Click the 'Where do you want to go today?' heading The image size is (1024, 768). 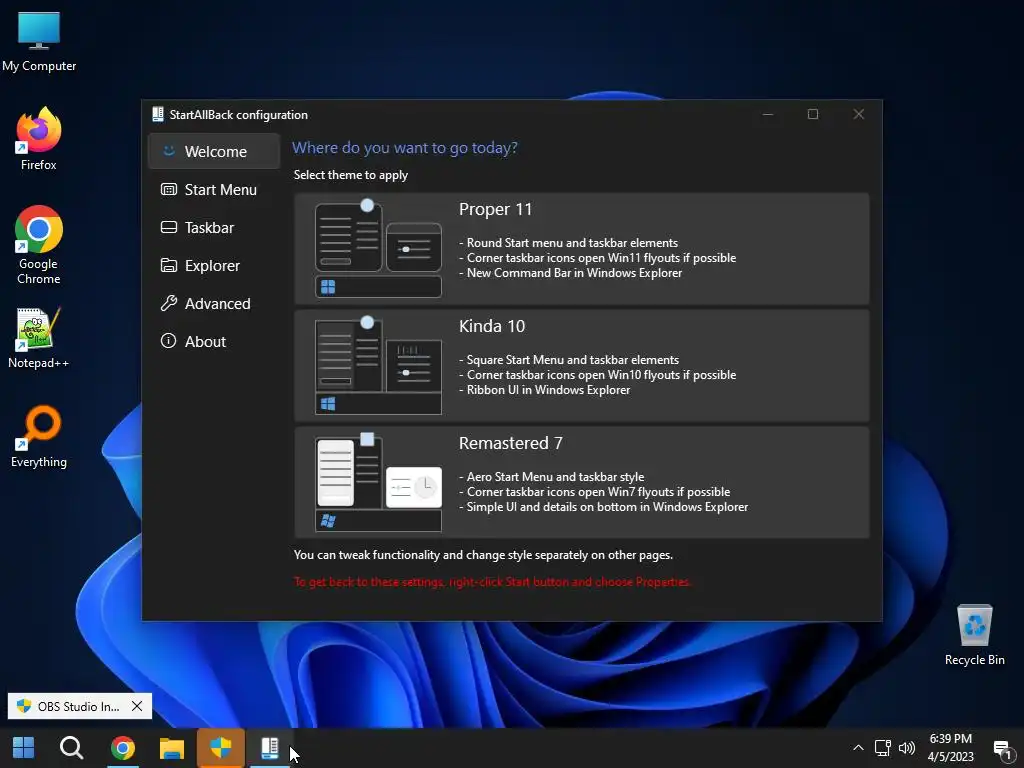click(x=405, y=148)
